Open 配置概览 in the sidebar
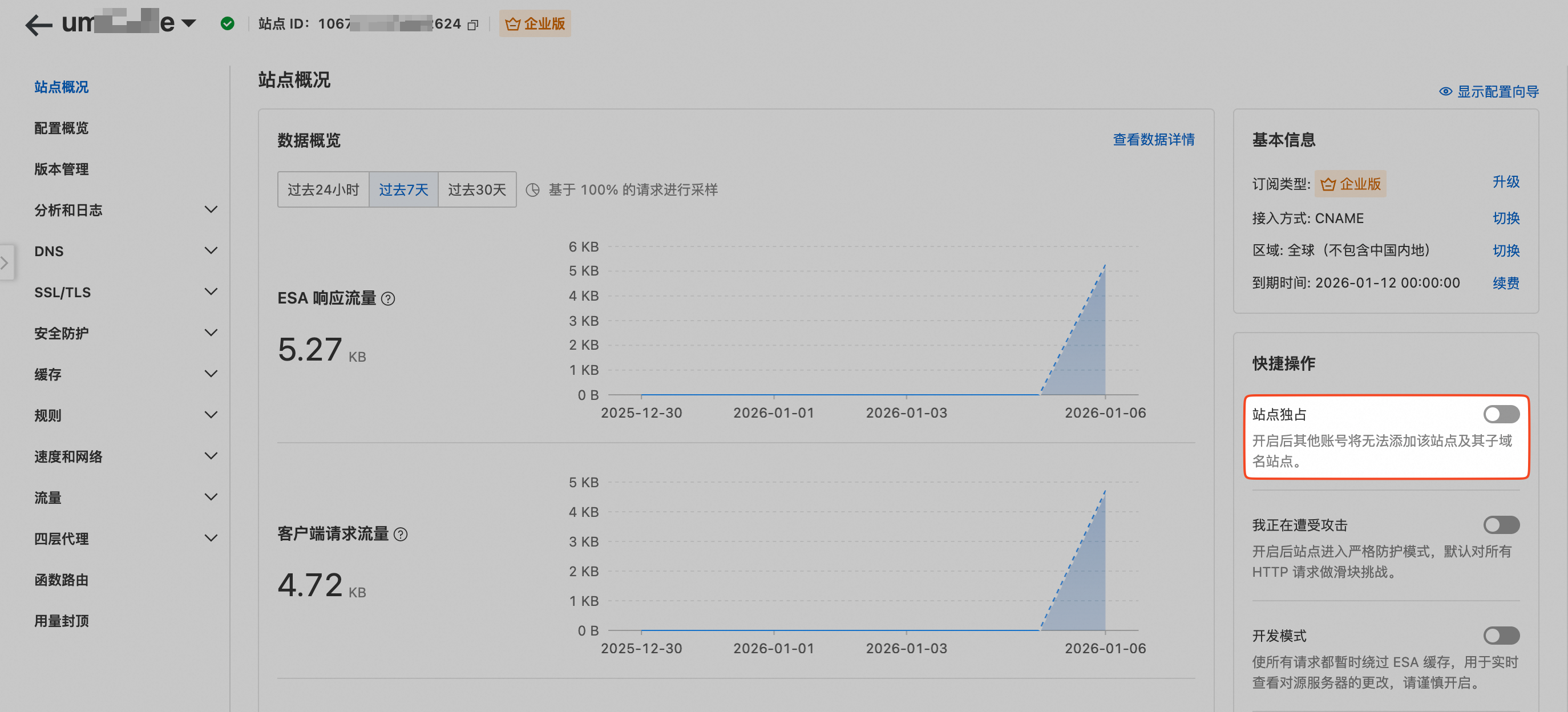The width and height of the screenshot is (1568, 712). 62,128
